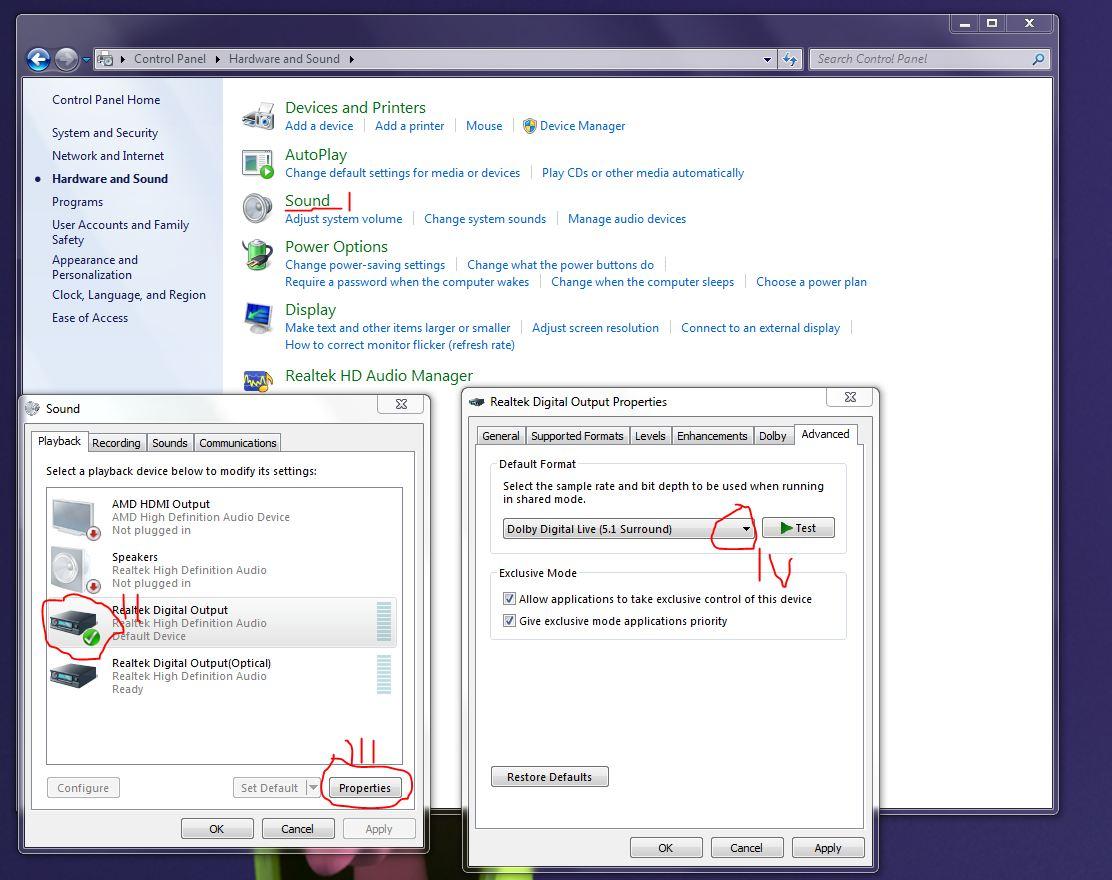Open Ease of Access in sidebar
This screenshot has height=880, width=1112.
click(90, 318)
